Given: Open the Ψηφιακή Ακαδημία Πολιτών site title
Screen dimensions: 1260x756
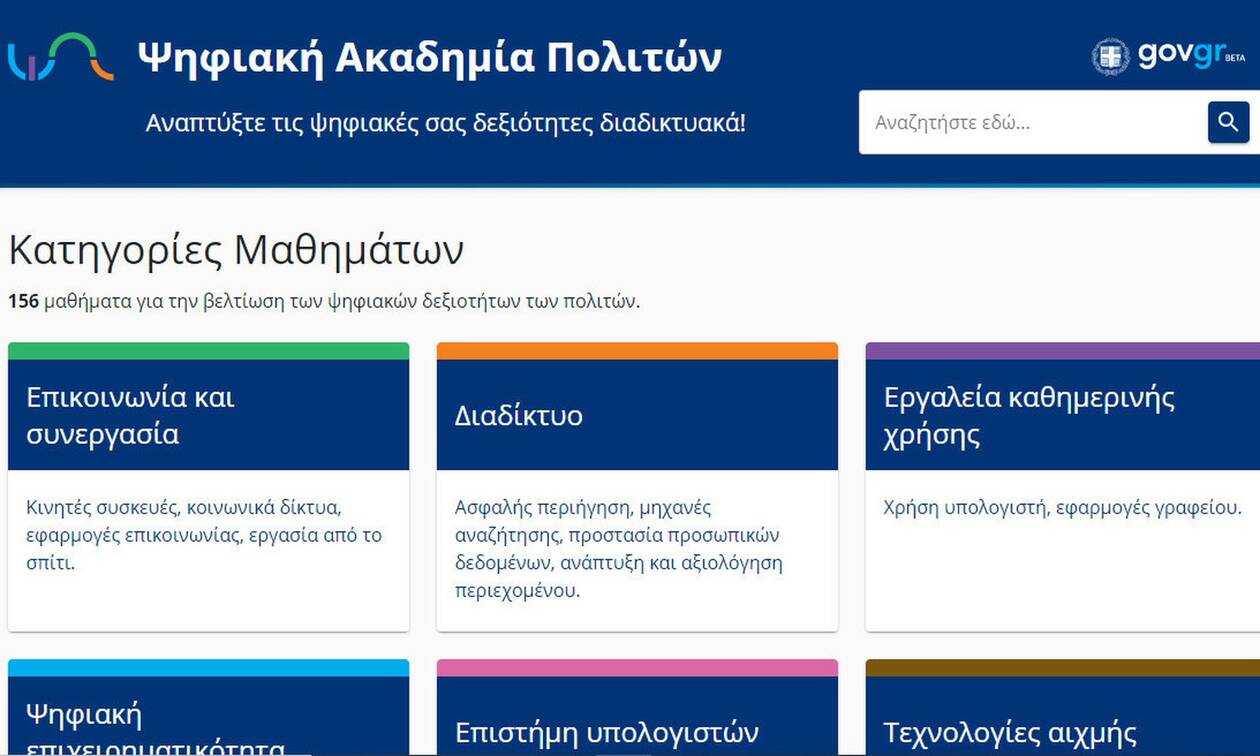Looking at the screenshot, I should click(429, 57).
